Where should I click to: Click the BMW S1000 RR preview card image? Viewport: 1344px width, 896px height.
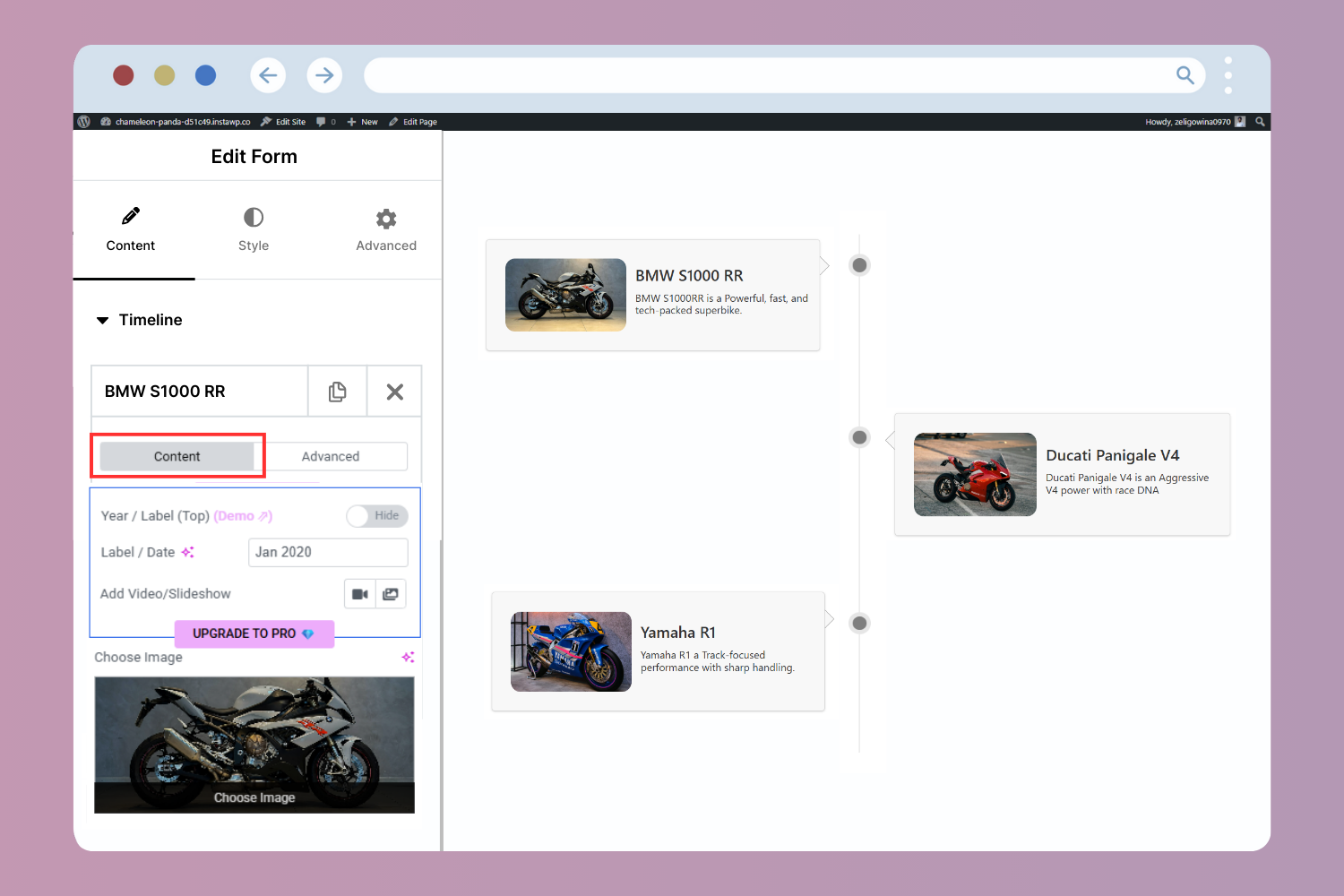(x=565, y=295)
